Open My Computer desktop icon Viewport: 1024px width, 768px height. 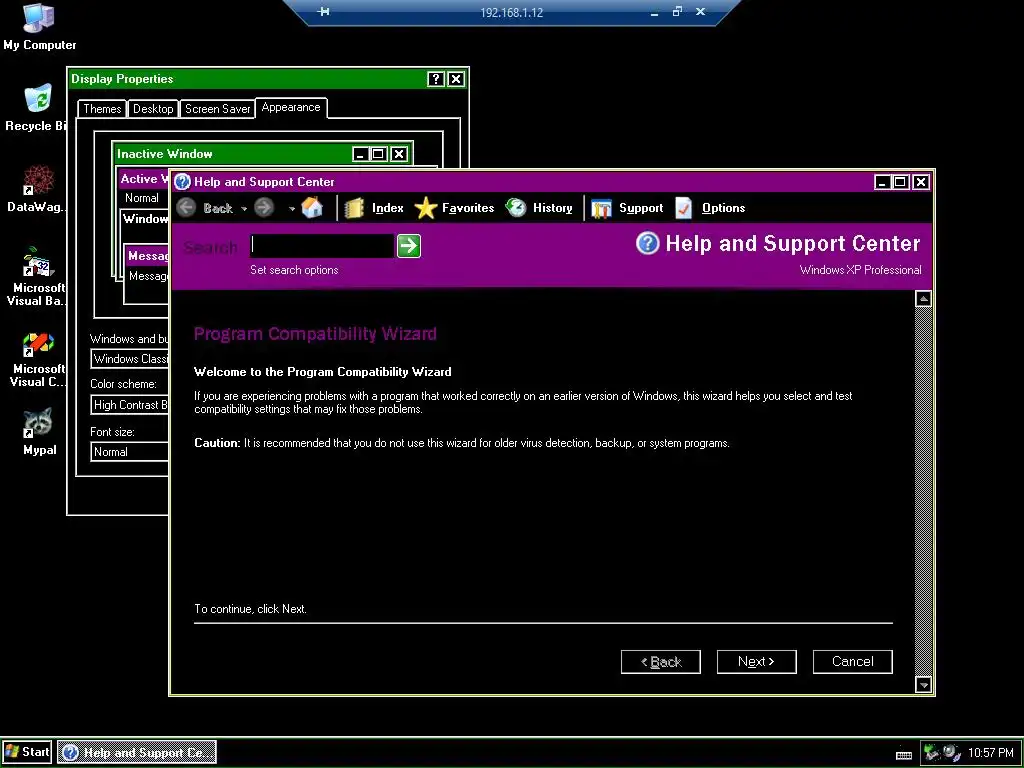click(39, 27)
